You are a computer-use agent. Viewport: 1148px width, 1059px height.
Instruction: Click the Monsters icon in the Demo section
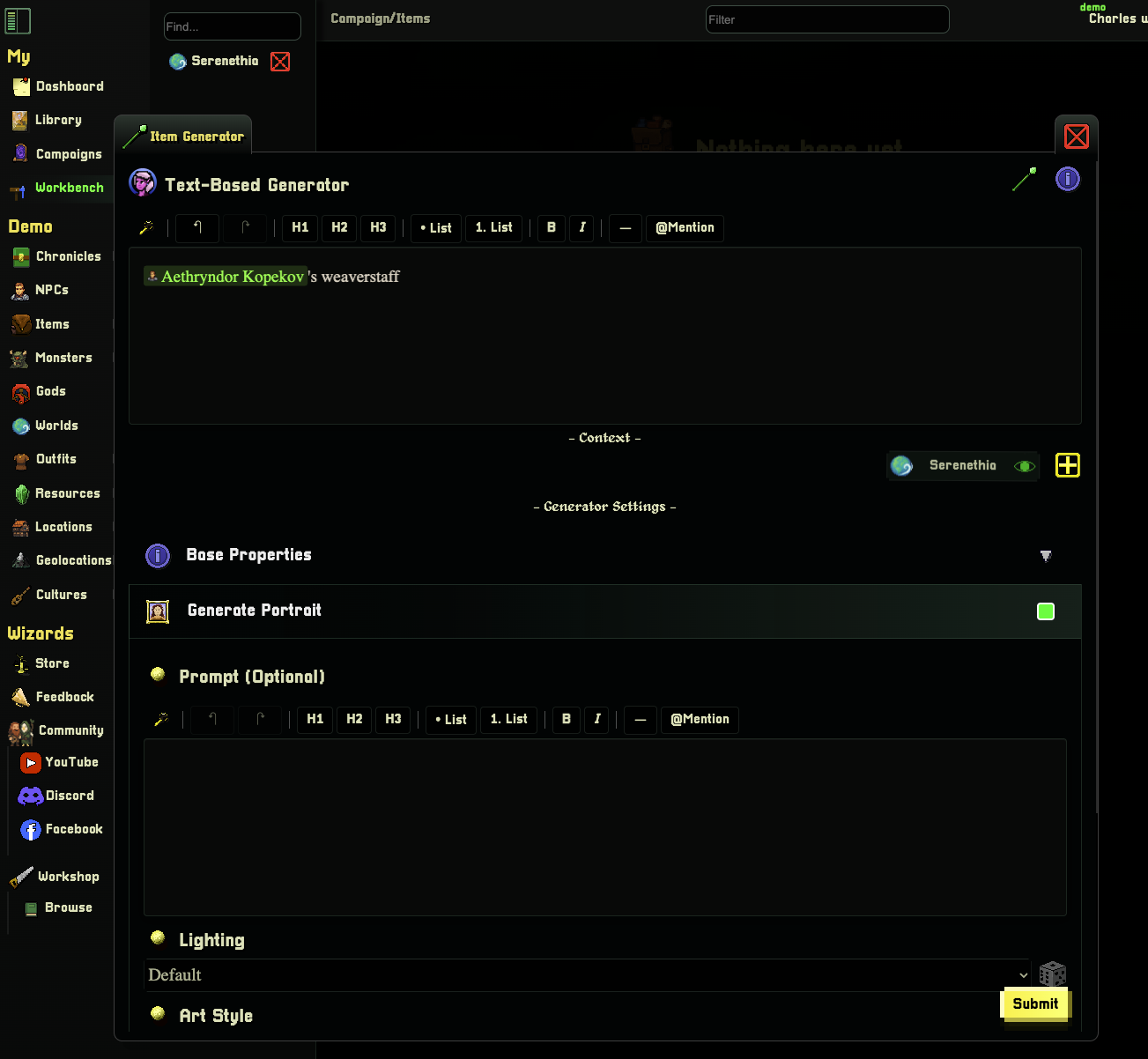pyautogui.click(x=20, y=358)
